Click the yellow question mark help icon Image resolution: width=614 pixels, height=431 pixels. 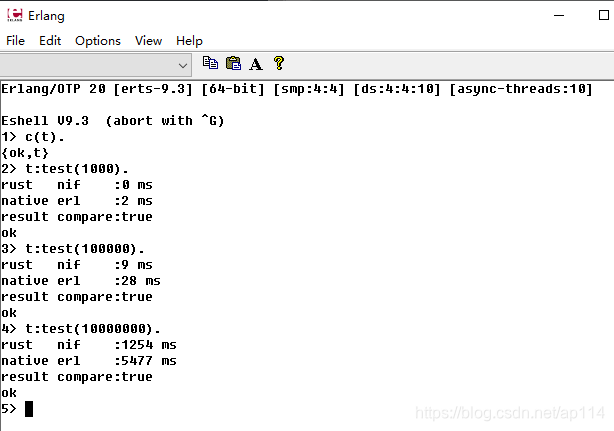click(x=279, y=63)
